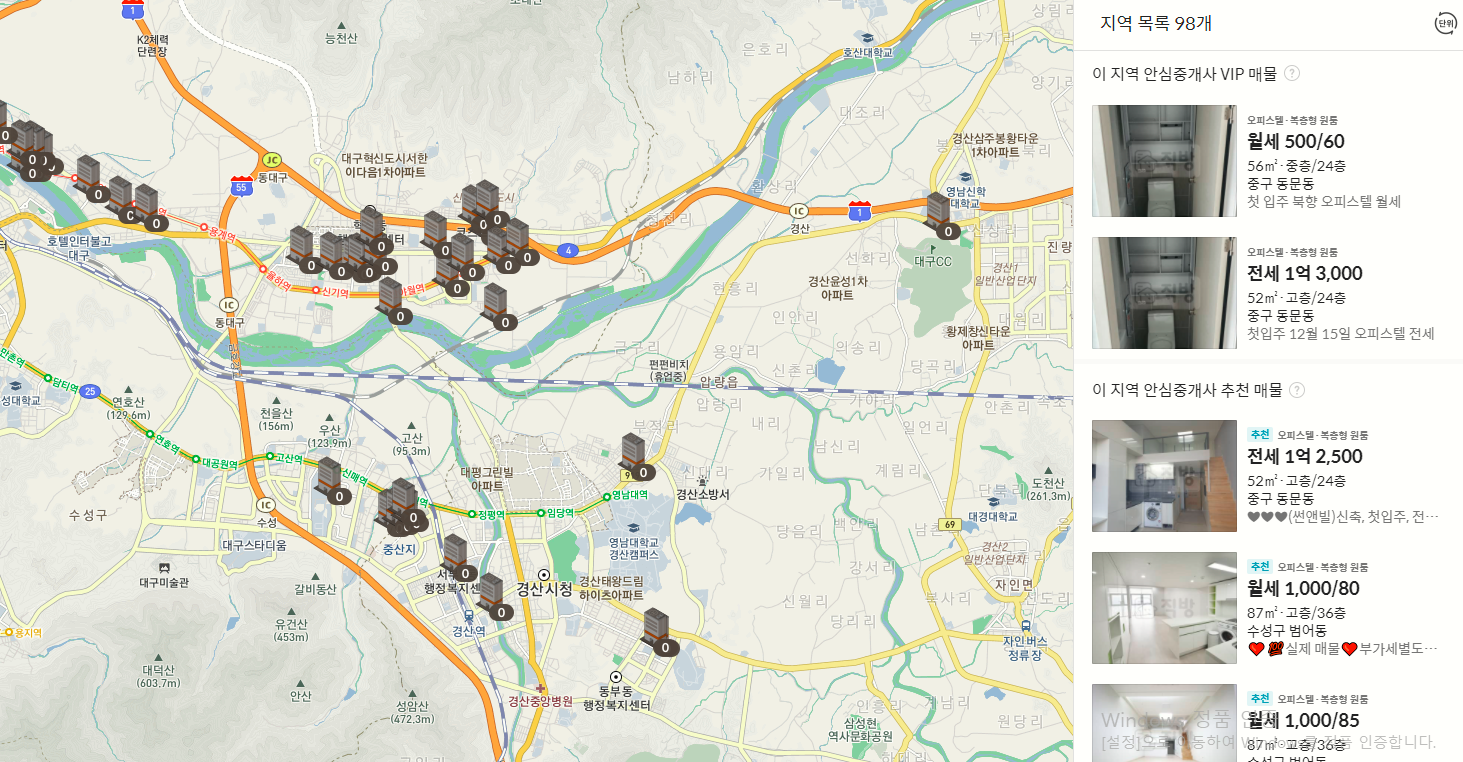The image size is (1463, 762).
Task: Click 경산시청 label on map
Action: pyautogui.click(x=544, y=590)
